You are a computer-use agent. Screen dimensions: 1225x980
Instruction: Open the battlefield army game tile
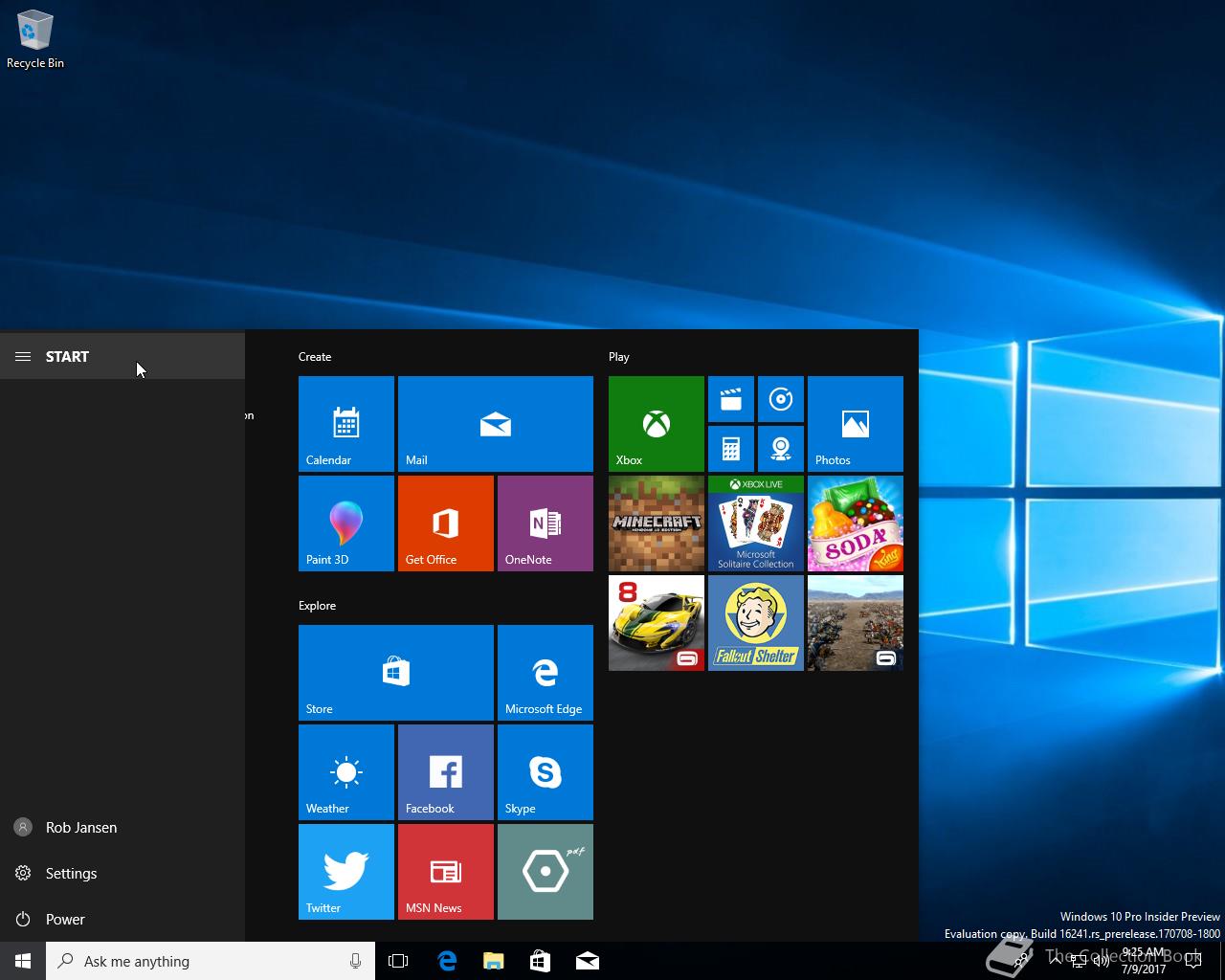click(x=856, y=623)
